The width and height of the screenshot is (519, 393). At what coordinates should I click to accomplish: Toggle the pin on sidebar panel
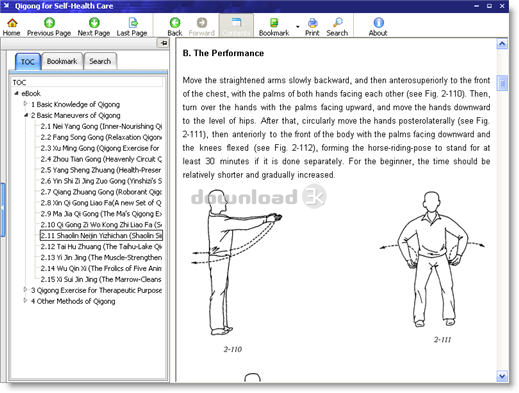click(163, 43)
